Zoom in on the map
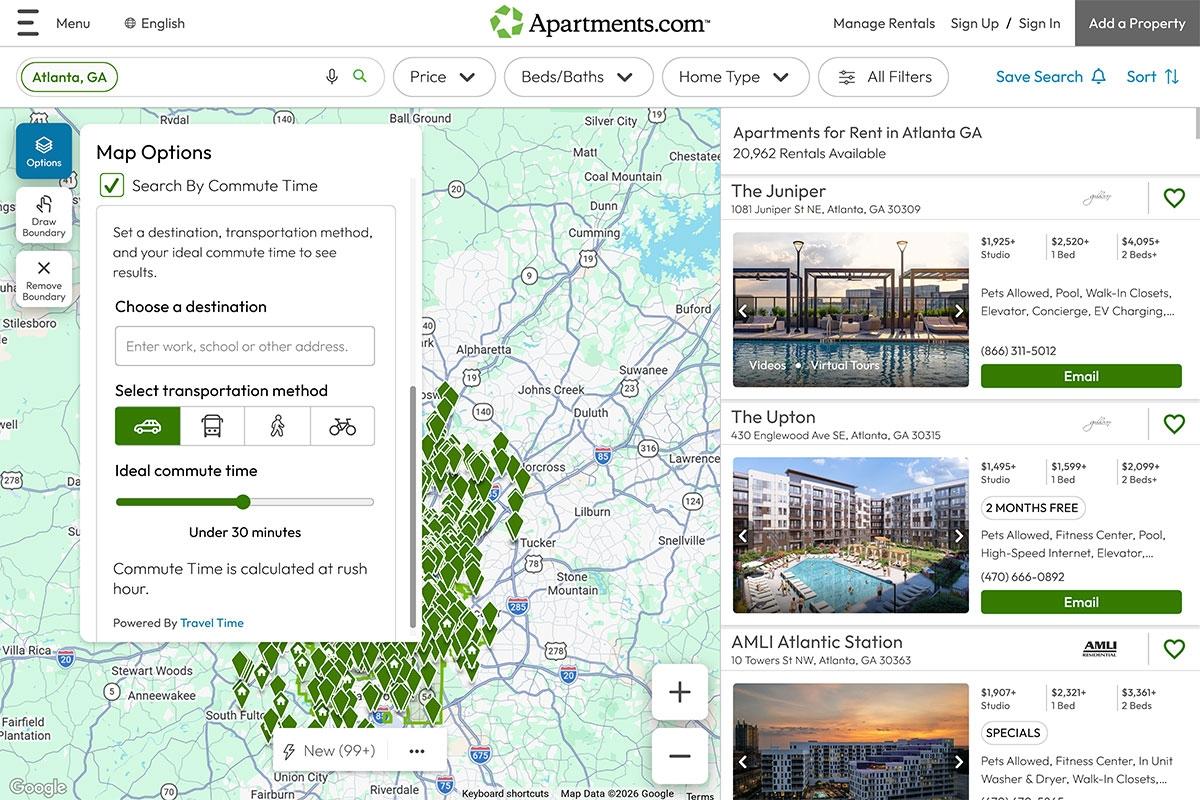Viewport: 1200px width, 800px height. click(x=679, y=691)
